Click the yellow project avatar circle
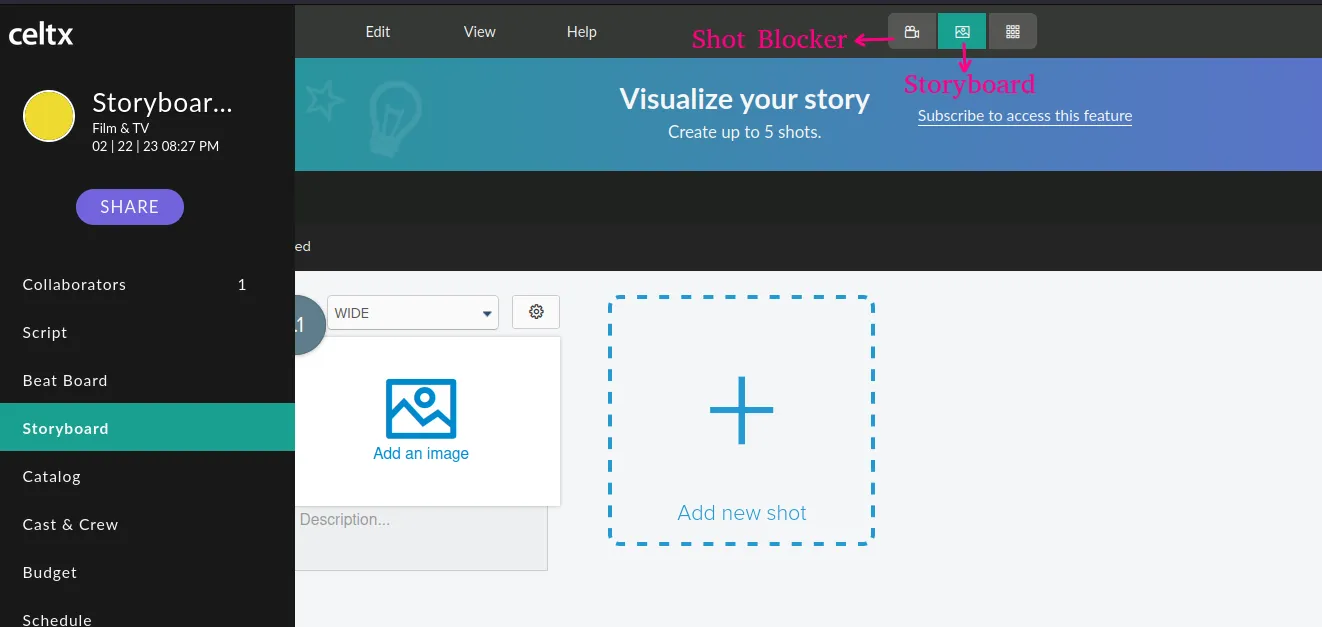Image resolution: width=1322 pixels, height=627 pixels. pos(49,116)
